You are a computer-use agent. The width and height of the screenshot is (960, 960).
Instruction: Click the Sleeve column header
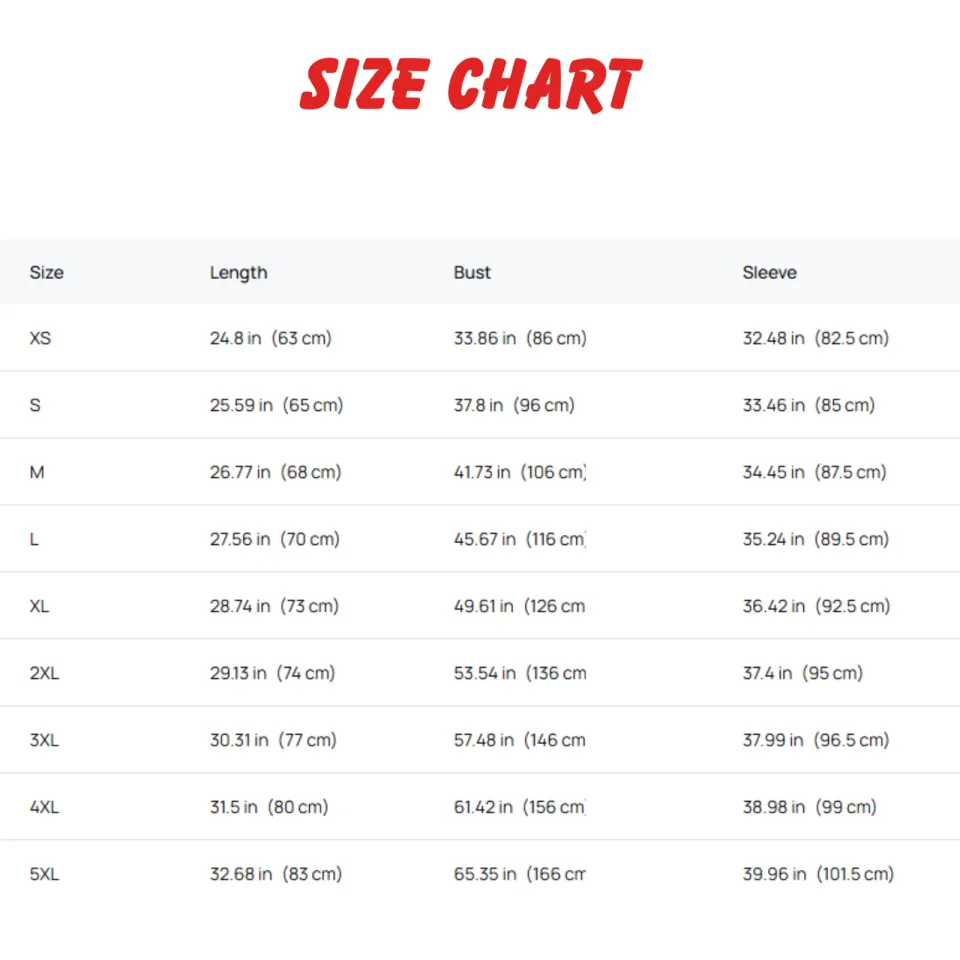[x=769, y=272]
